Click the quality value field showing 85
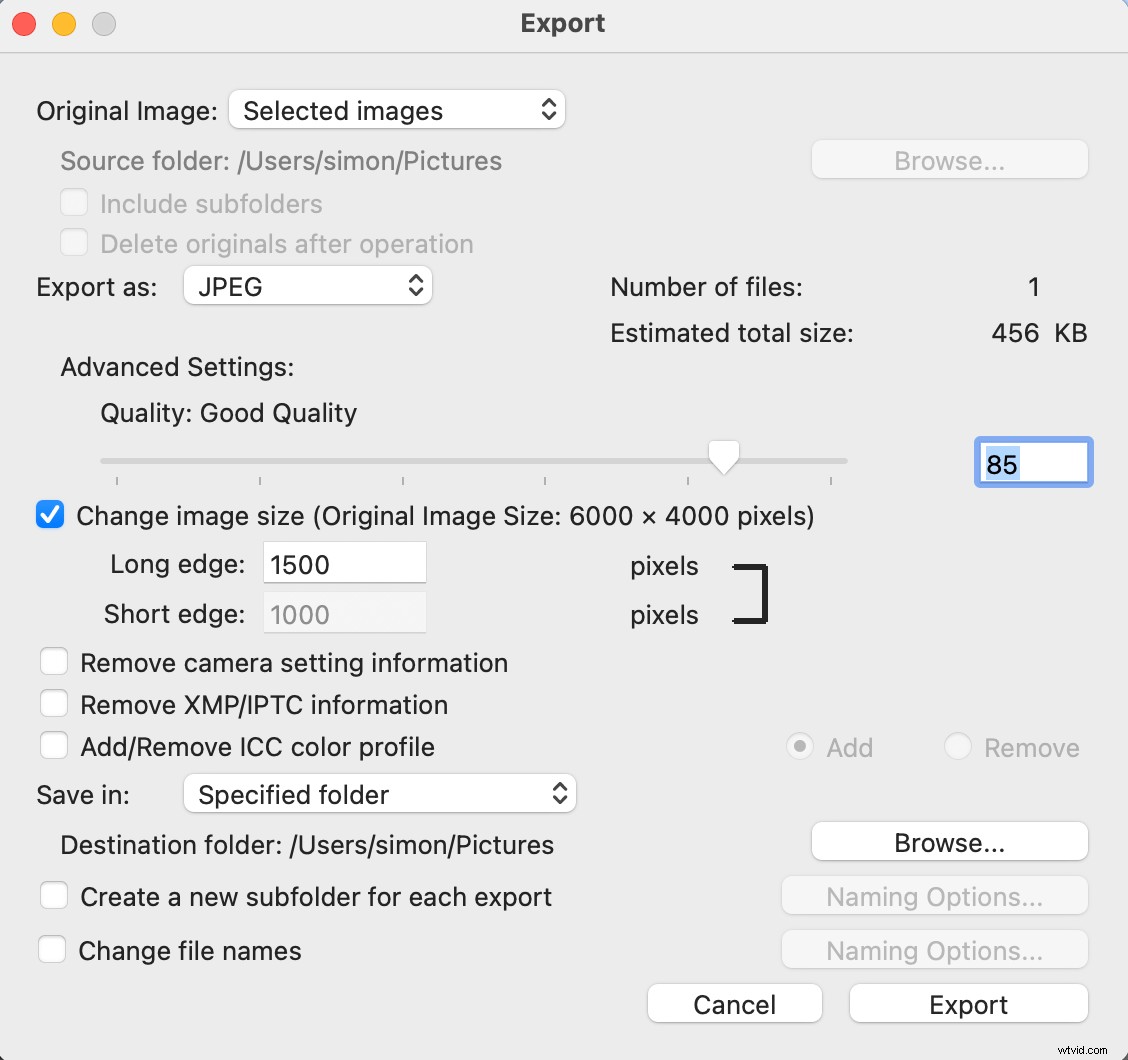This screenshot has height=1060, width=1128. coord(1033,461)
